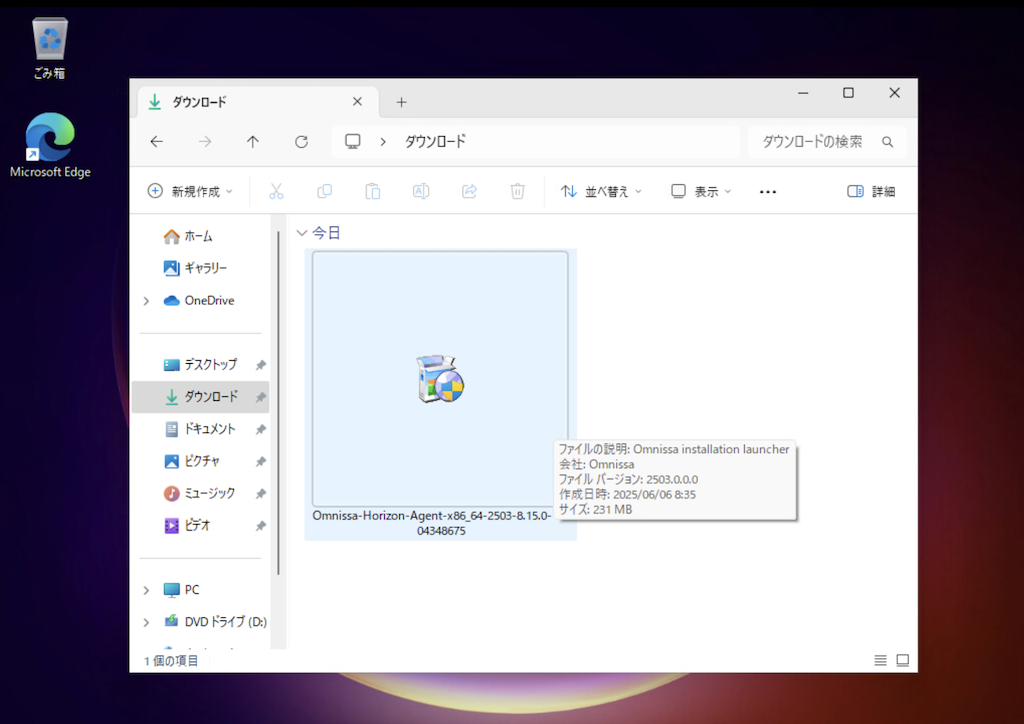The image size is (1024, 724).
Task: Launch the Microsoft Edge desktop shortcut
Action: click(50, 146)
